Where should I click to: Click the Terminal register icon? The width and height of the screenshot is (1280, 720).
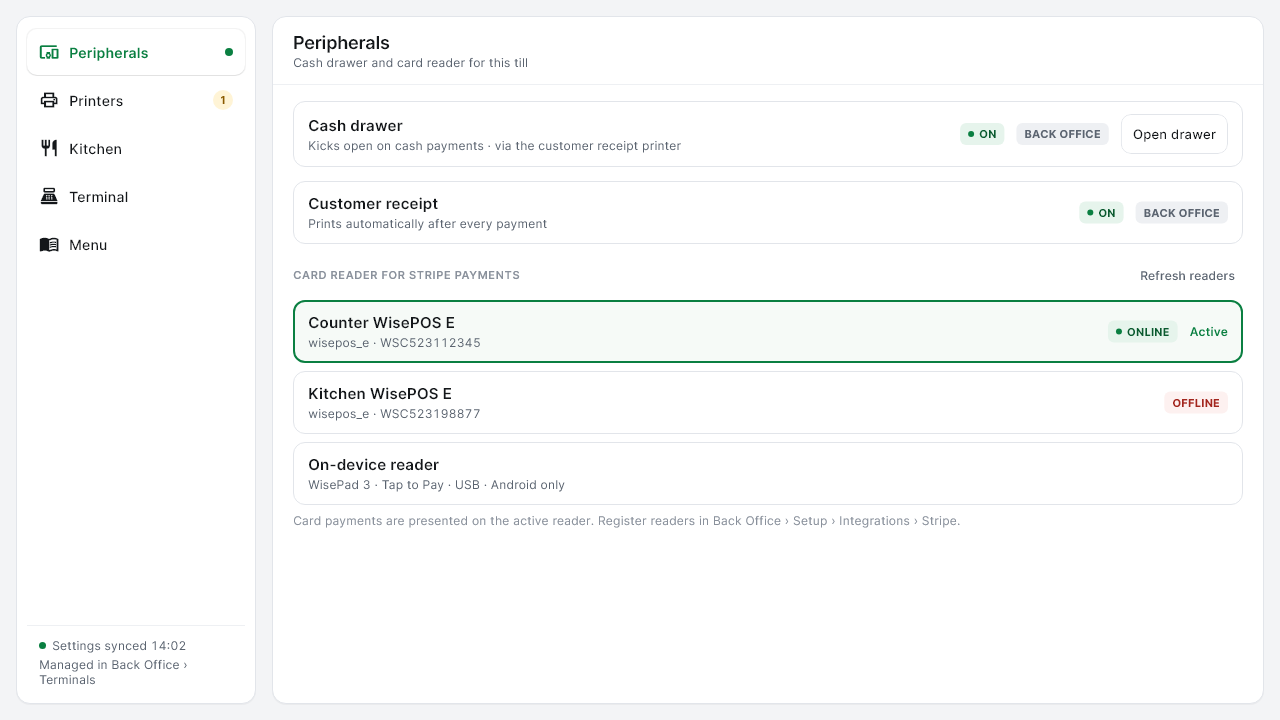pyautogui.click(x=49, y=197)
